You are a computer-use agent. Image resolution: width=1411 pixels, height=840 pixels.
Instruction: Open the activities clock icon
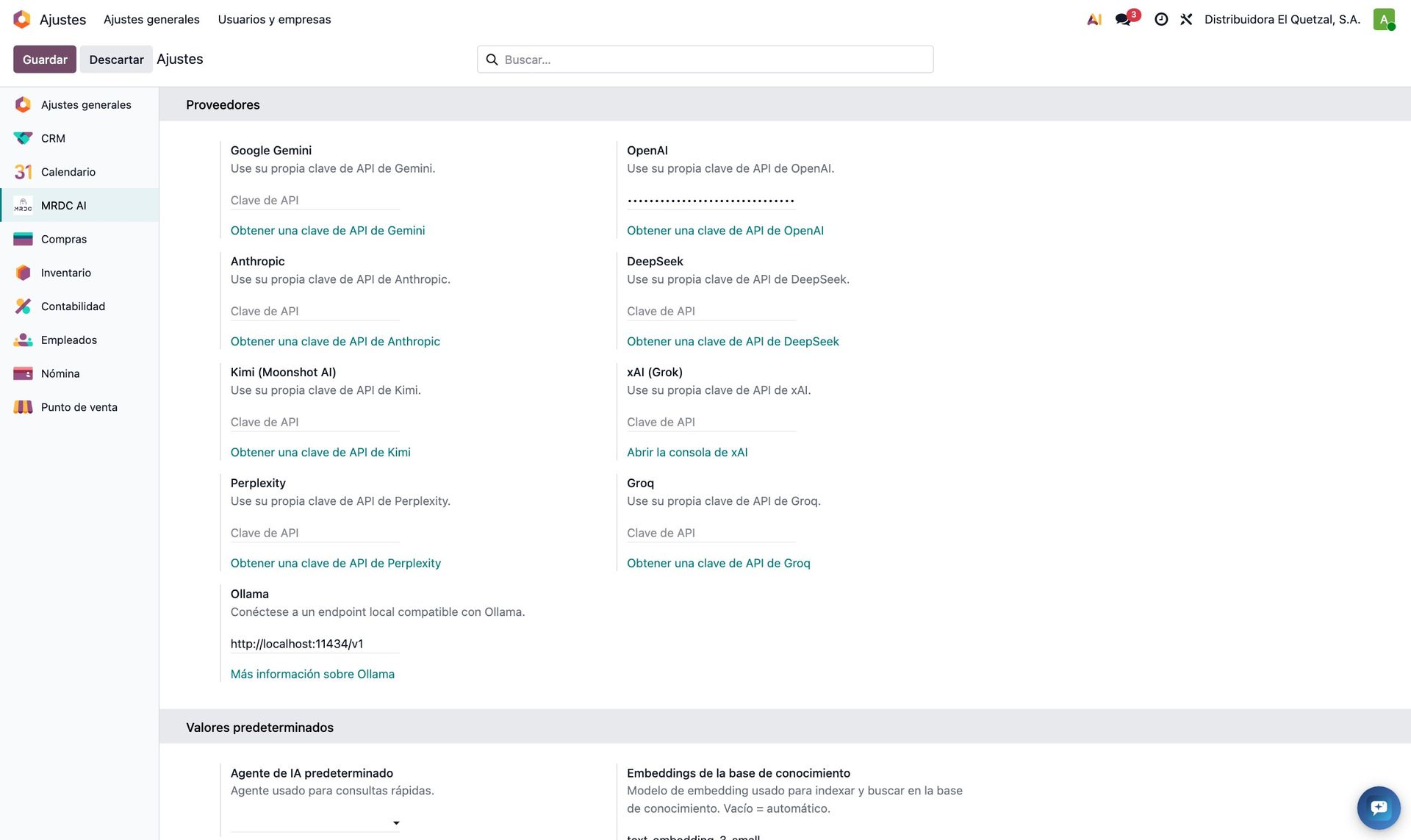click(x=1161, y=19)
